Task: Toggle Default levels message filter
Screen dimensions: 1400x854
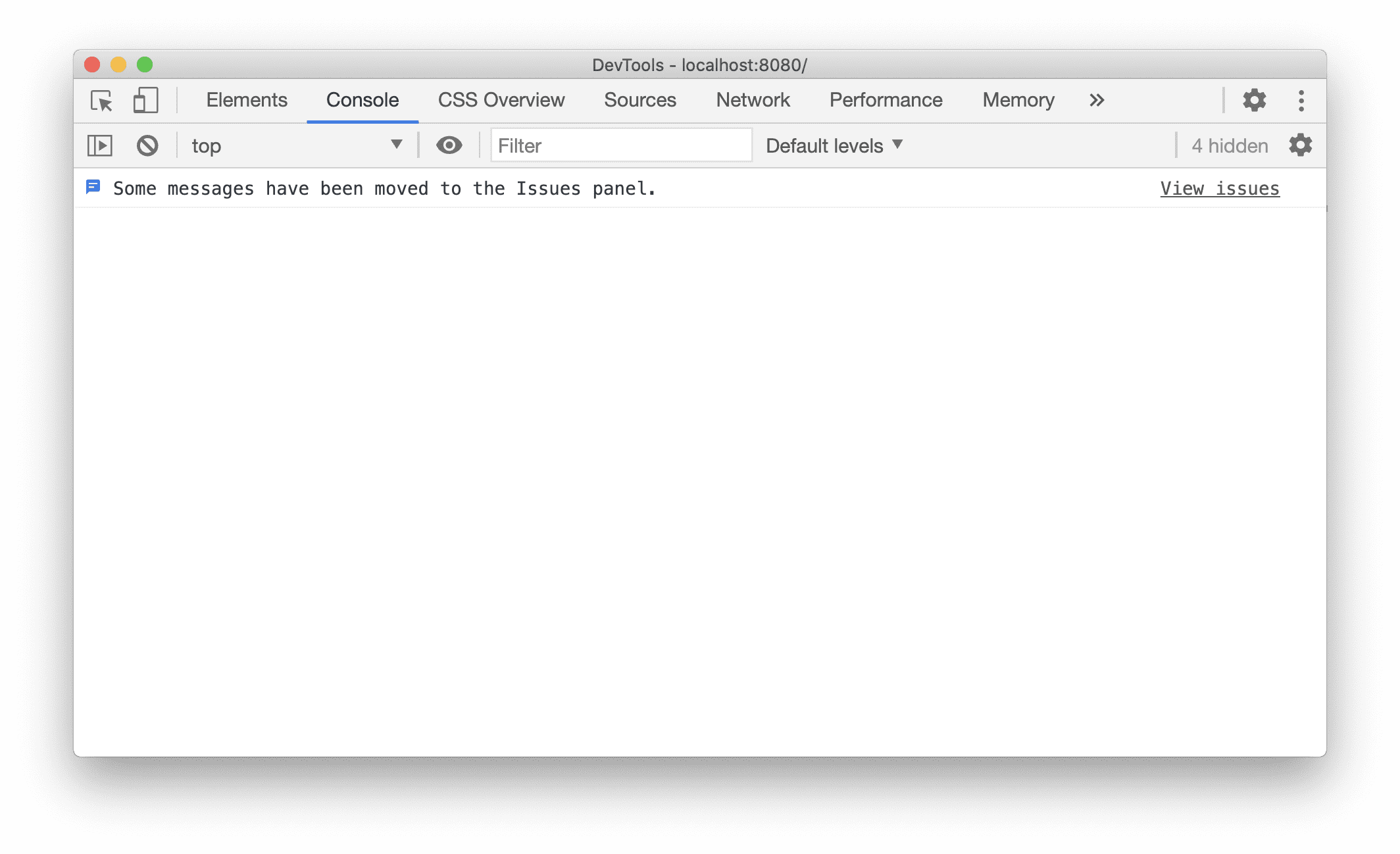Action: (x=833, y=145)
